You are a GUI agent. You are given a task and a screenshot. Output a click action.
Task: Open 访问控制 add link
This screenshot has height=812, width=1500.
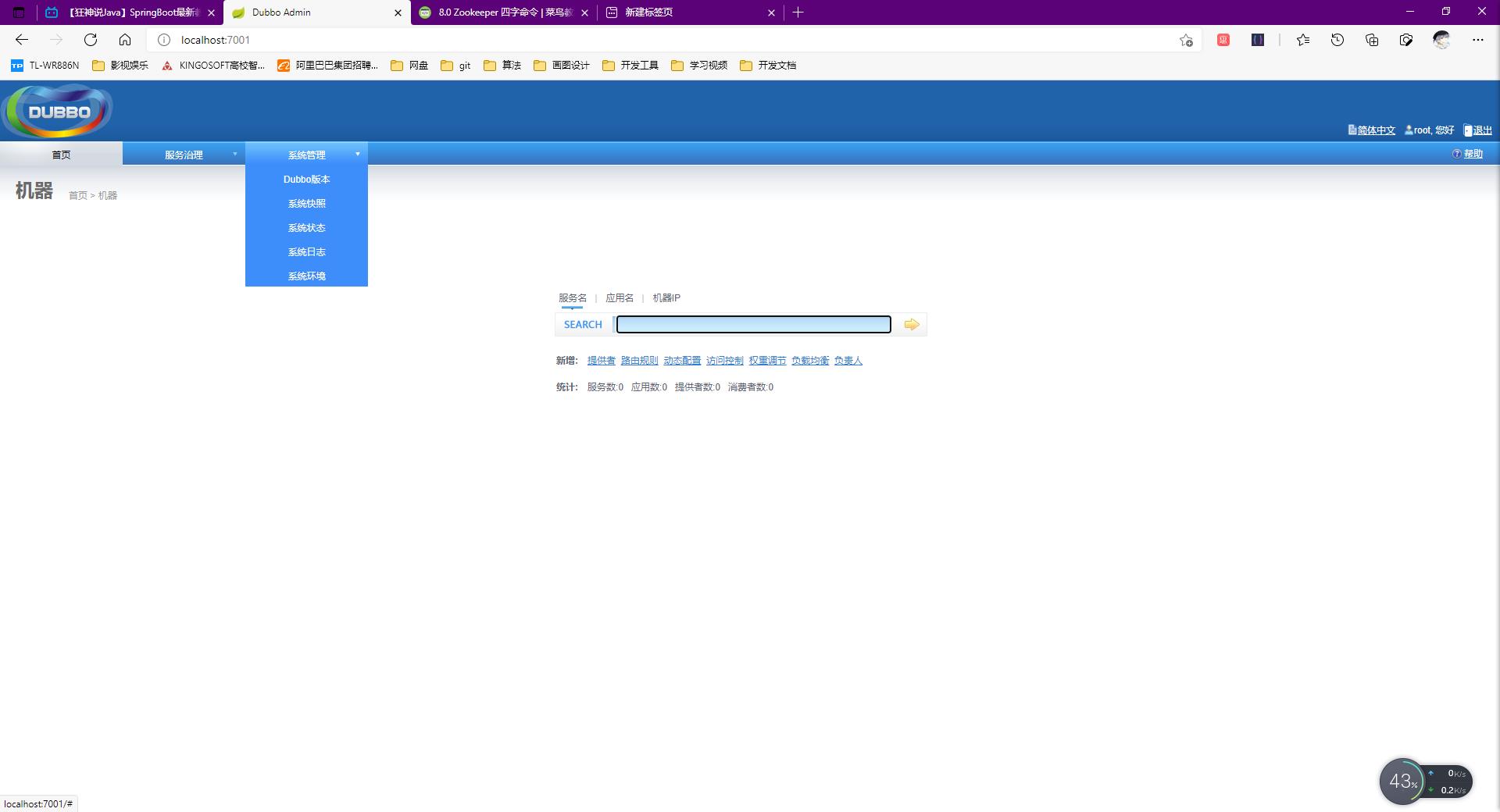point(724,361)
